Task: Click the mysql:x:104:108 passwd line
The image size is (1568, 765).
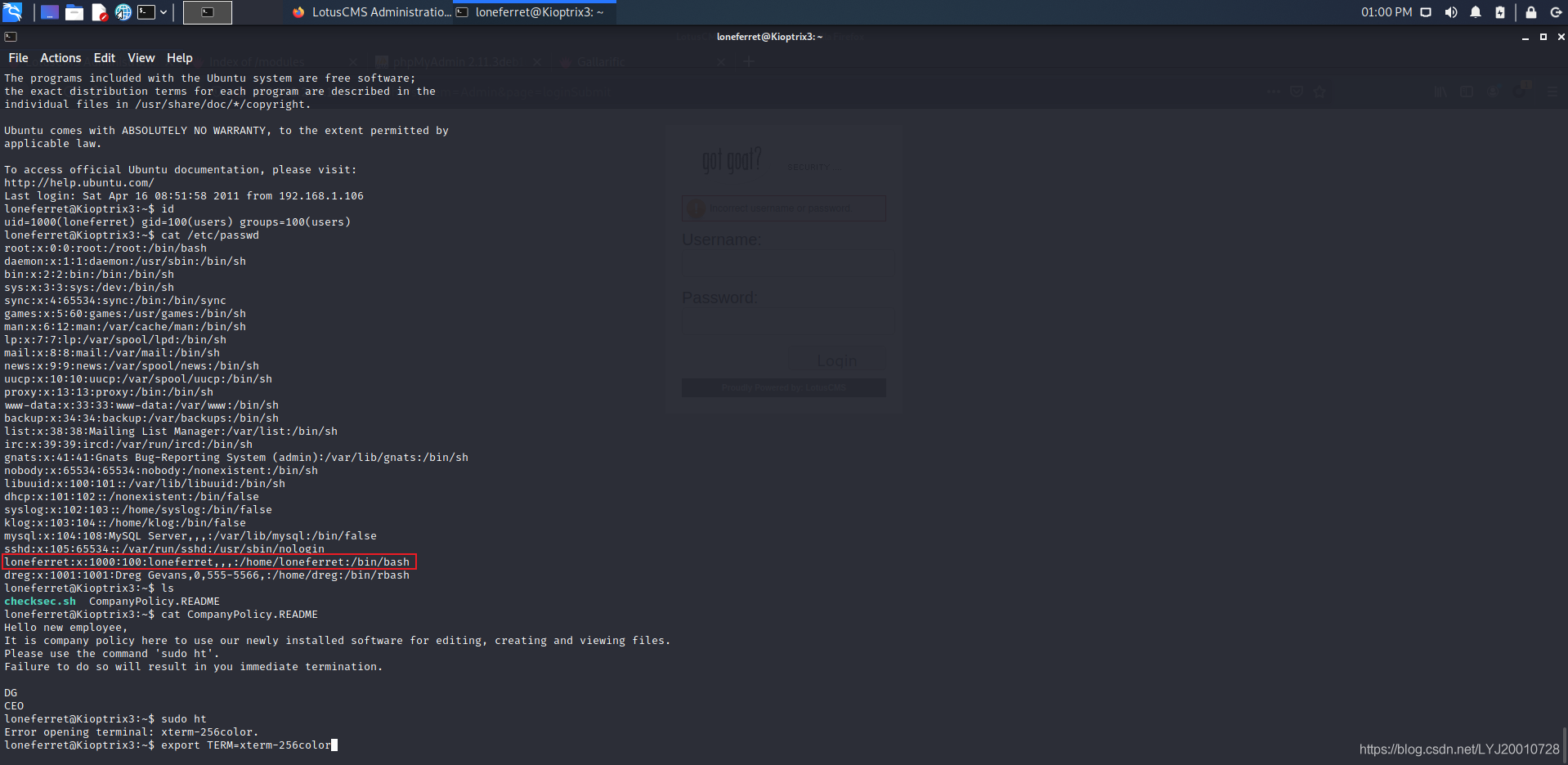Action: pos(190,536)
